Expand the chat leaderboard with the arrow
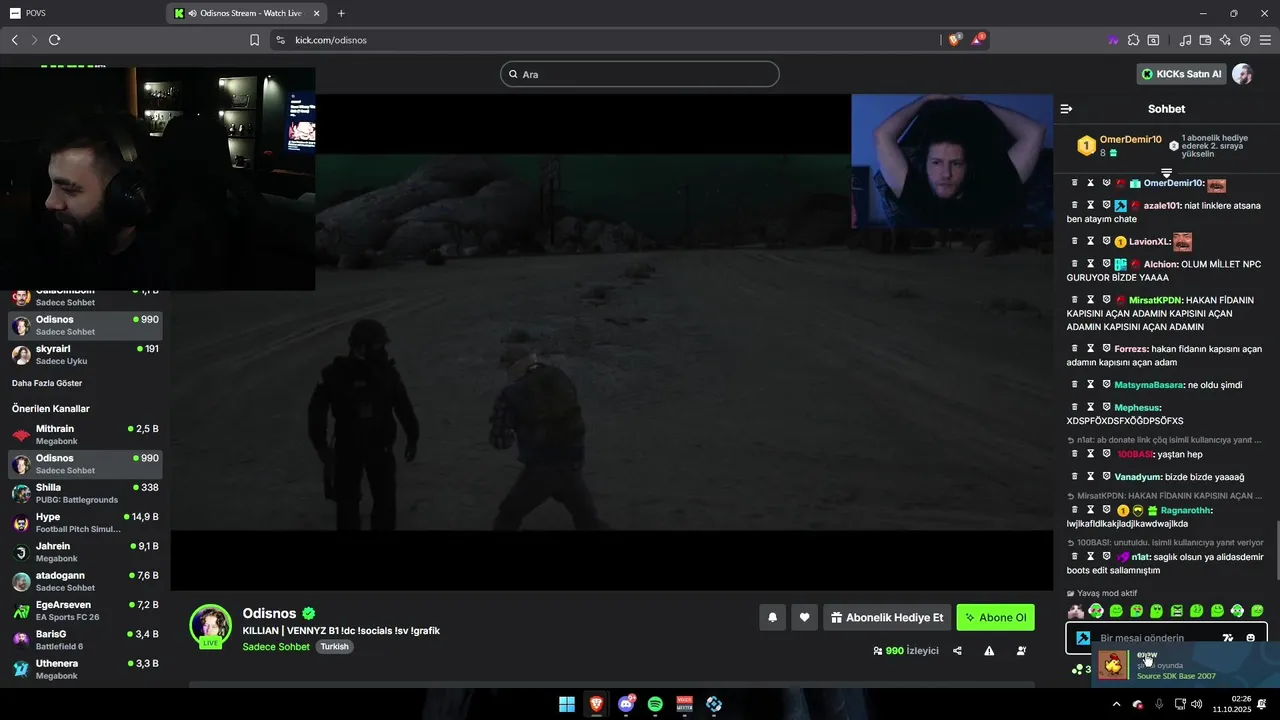Image resolution: width=1280 pixels, height=720 pixels. coord(1166,174)
